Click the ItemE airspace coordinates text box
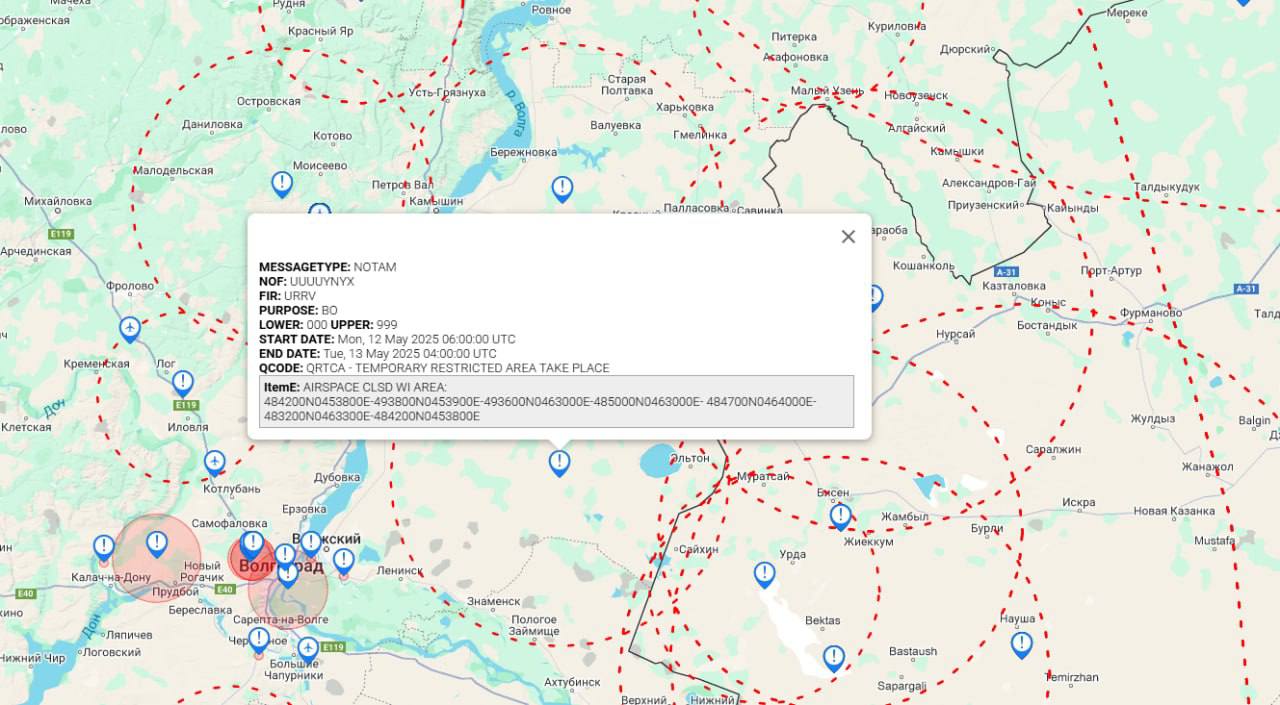This screenshot has height=705, width=1280. point(556,401)
